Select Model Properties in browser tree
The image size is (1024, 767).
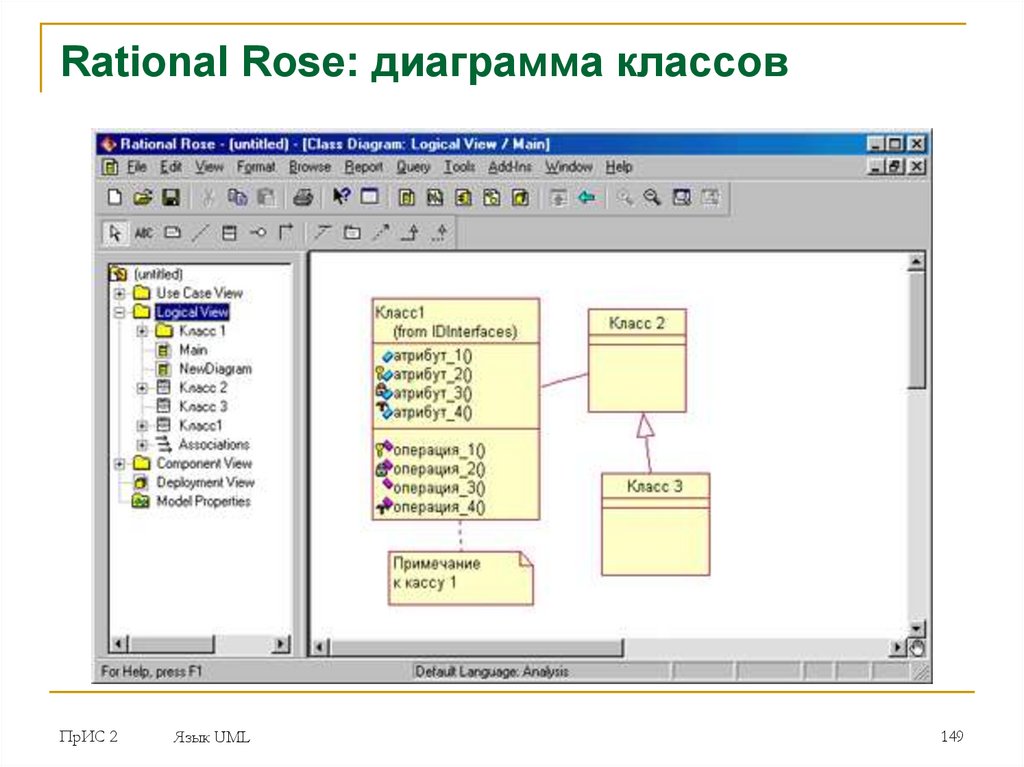click(x=203, y=502)
